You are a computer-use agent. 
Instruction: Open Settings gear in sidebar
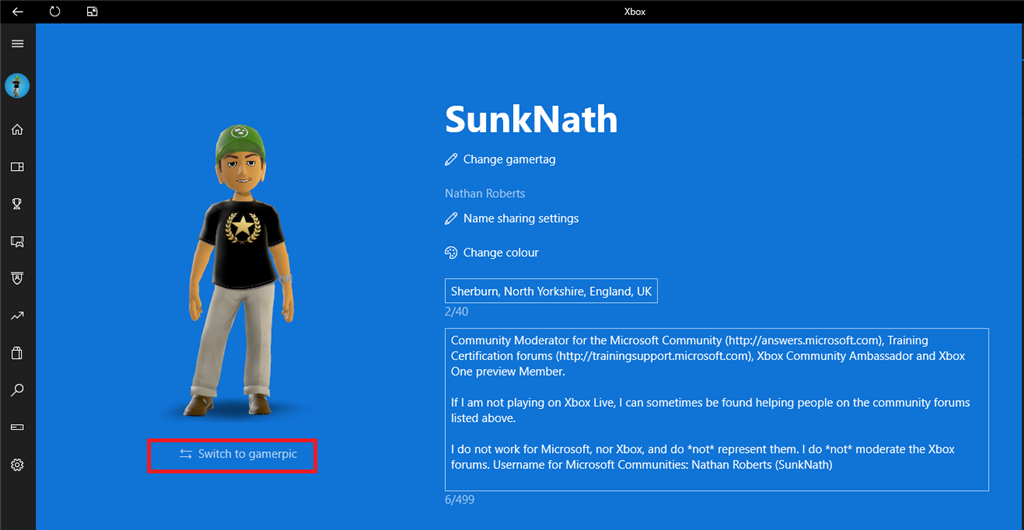(x=18, y=465)
